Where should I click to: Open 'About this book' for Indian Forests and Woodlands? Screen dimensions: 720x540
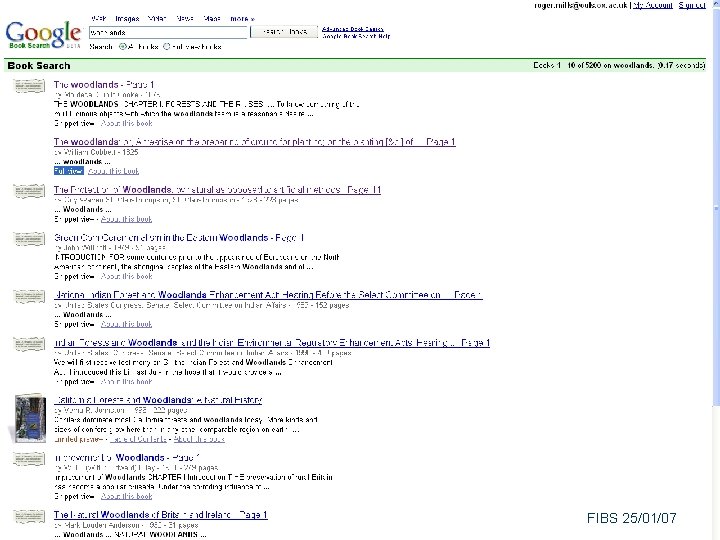click(126, 381)
